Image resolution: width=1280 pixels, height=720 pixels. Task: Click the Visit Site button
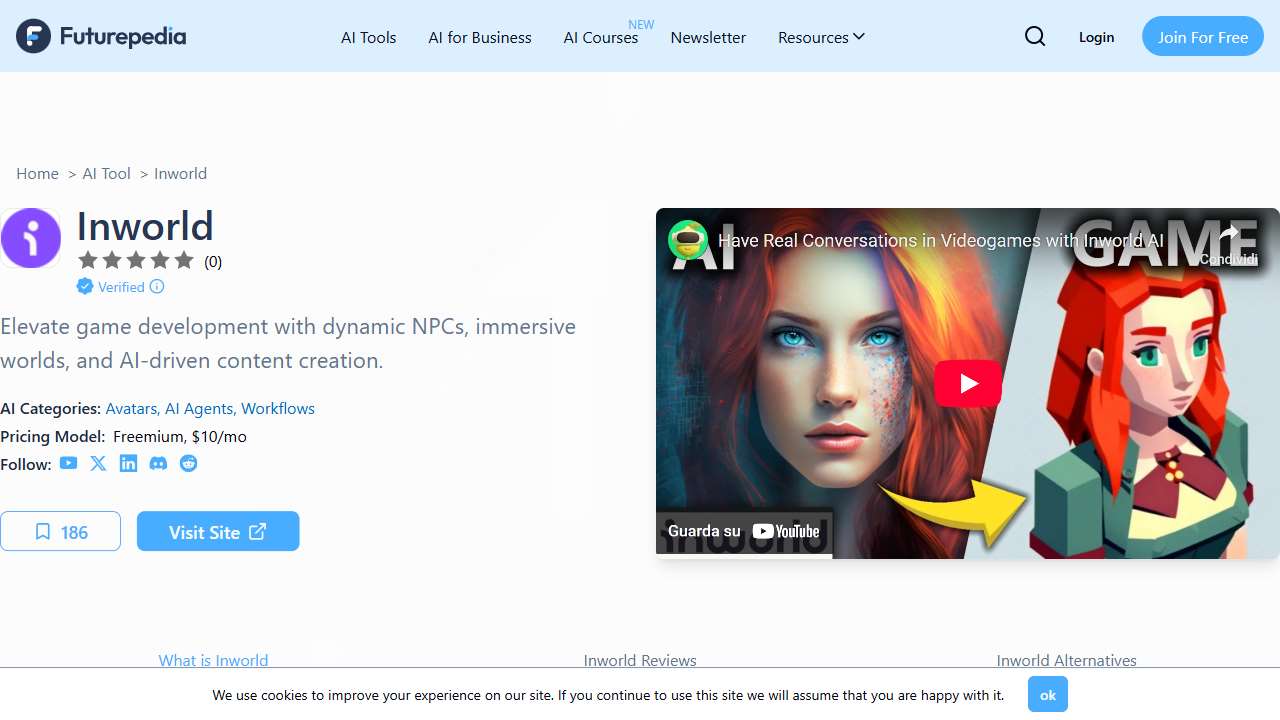click(218, 532)
